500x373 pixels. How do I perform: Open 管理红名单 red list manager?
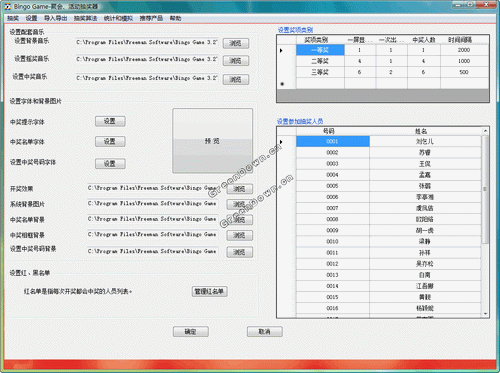tap(209, 292)
